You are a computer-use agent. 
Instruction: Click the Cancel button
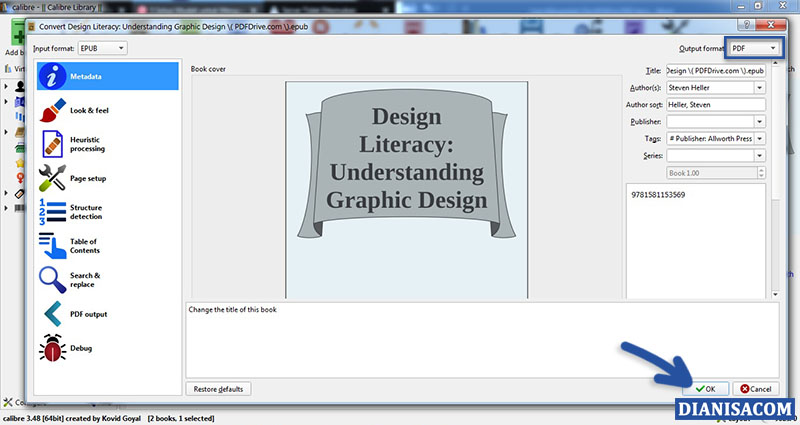pos(755,388)
